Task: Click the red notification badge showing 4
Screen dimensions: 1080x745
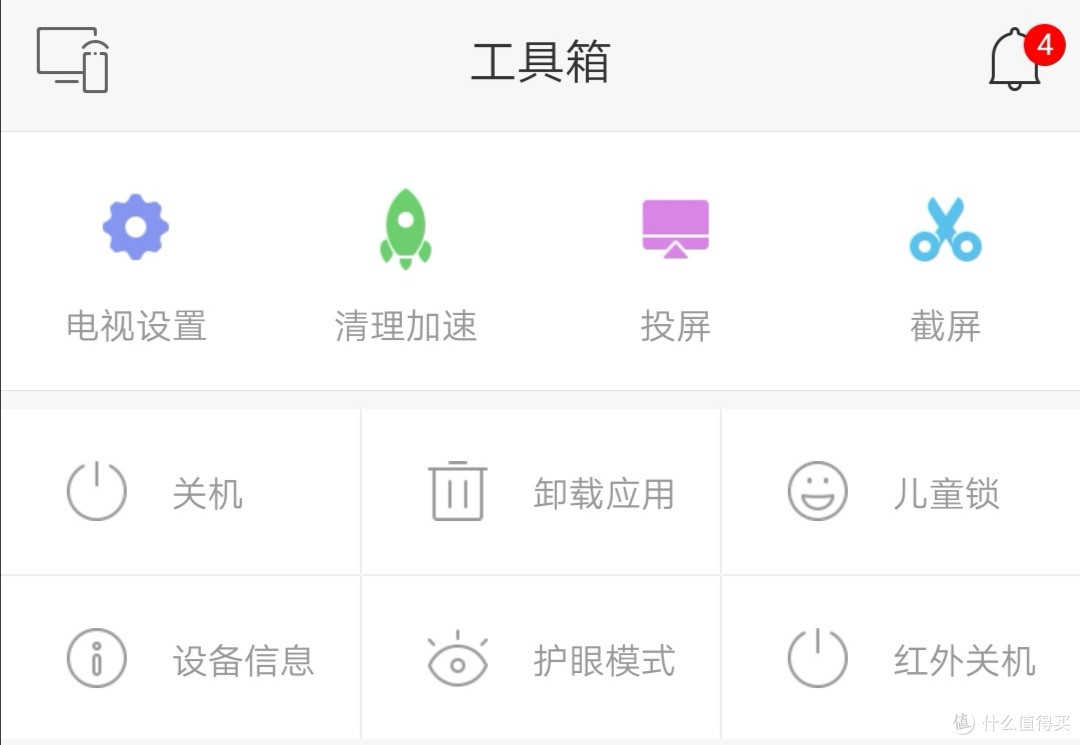Action: click(x=1044, y=45)
